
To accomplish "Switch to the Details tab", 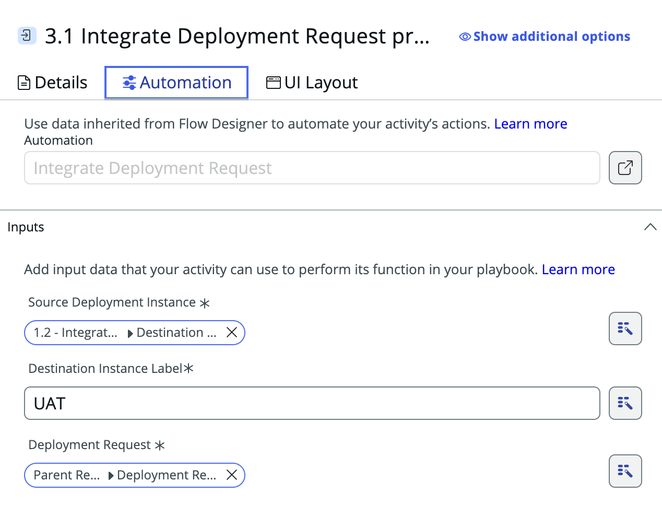I will tap(52, 83).
